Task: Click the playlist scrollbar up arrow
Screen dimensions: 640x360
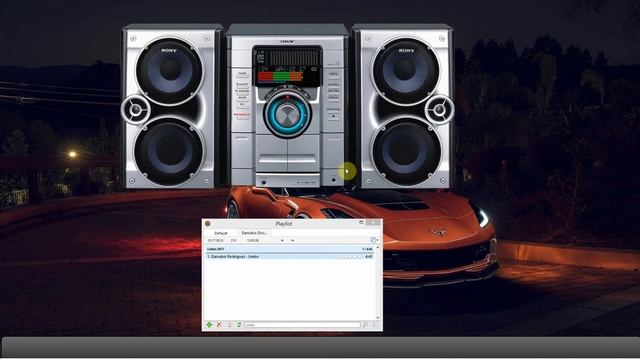Action: coord(378,248)
